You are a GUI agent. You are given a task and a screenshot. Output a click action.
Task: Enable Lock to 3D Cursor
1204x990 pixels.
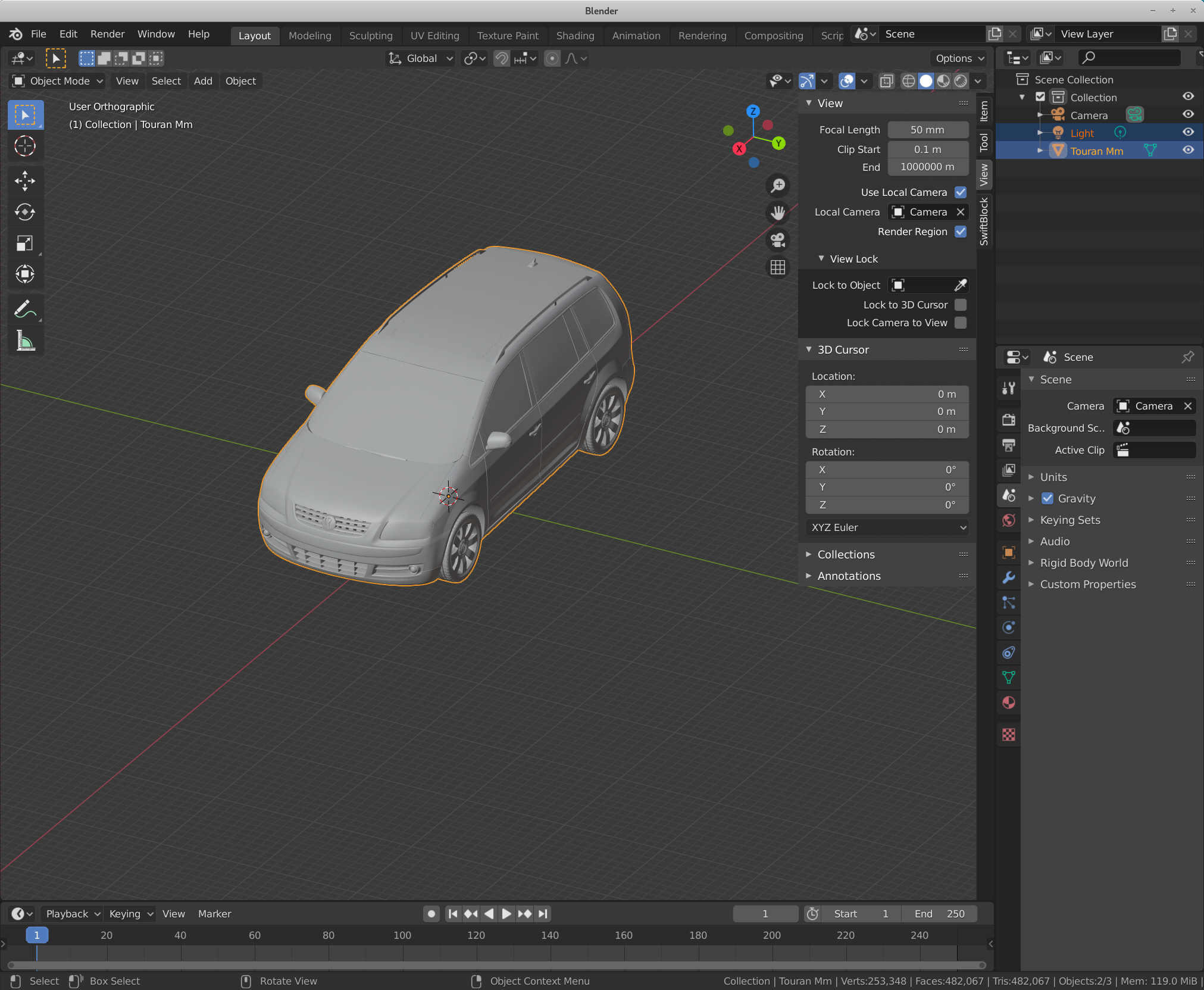(960, 305)
